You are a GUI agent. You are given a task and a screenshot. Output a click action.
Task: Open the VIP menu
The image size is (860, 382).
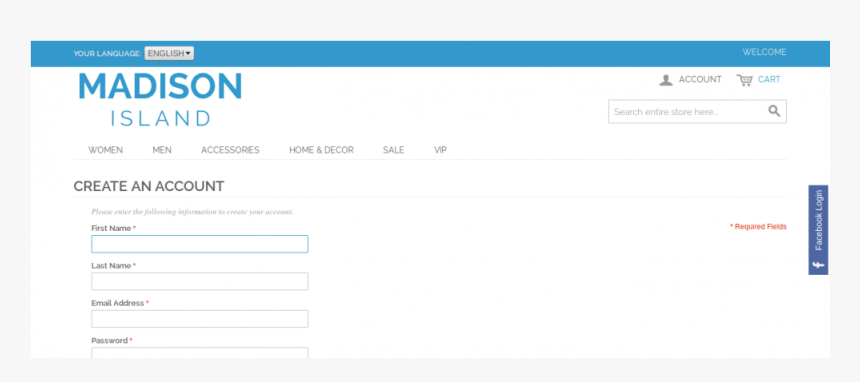pos(440,150)
